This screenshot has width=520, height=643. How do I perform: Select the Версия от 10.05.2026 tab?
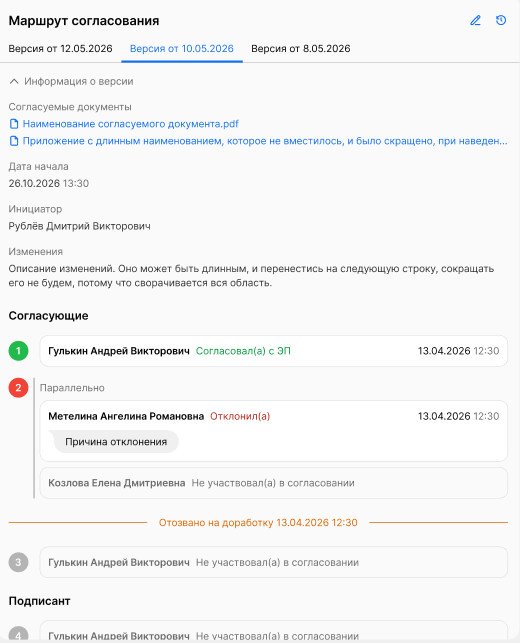point(182,48)
